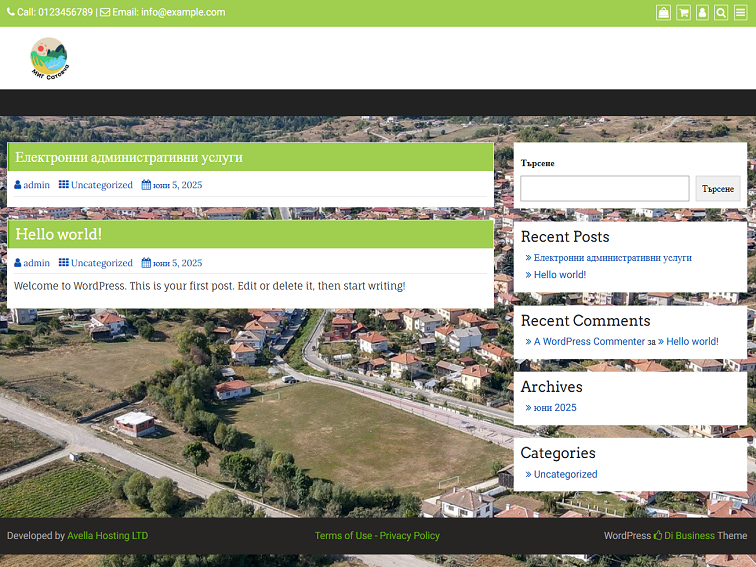Click the MIG site logo
Image resolution: width=756 pixels, height=567 pixels.
point(49,58)
